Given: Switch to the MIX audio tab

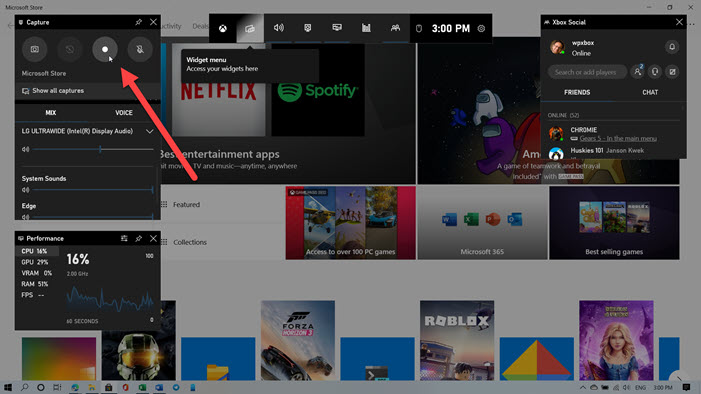Looking at the screenshot, I should pos(51,113).
